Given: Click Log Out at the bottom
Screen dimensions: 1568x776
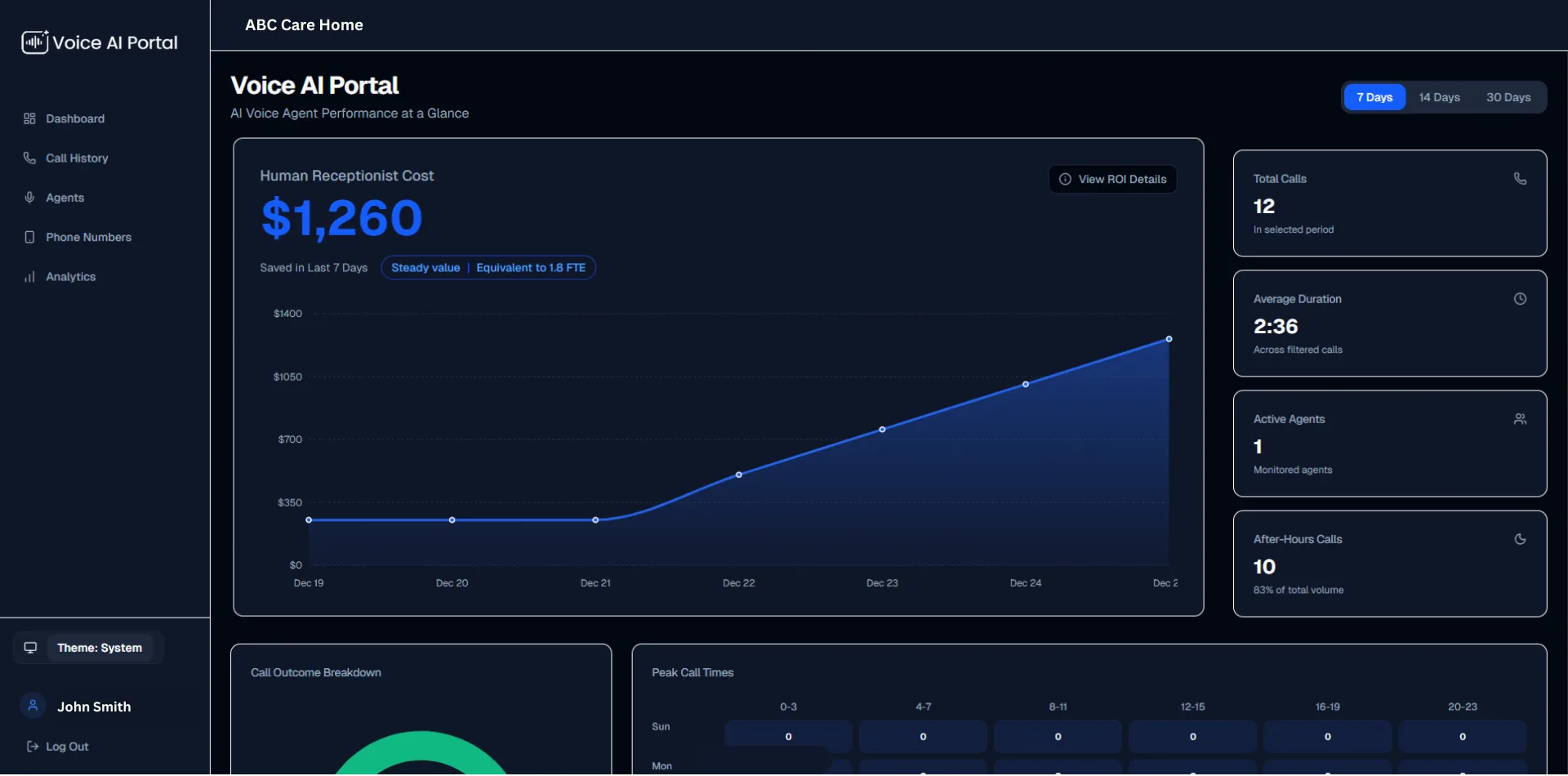Looking at the screenshot, I should [x=57, y=746].
